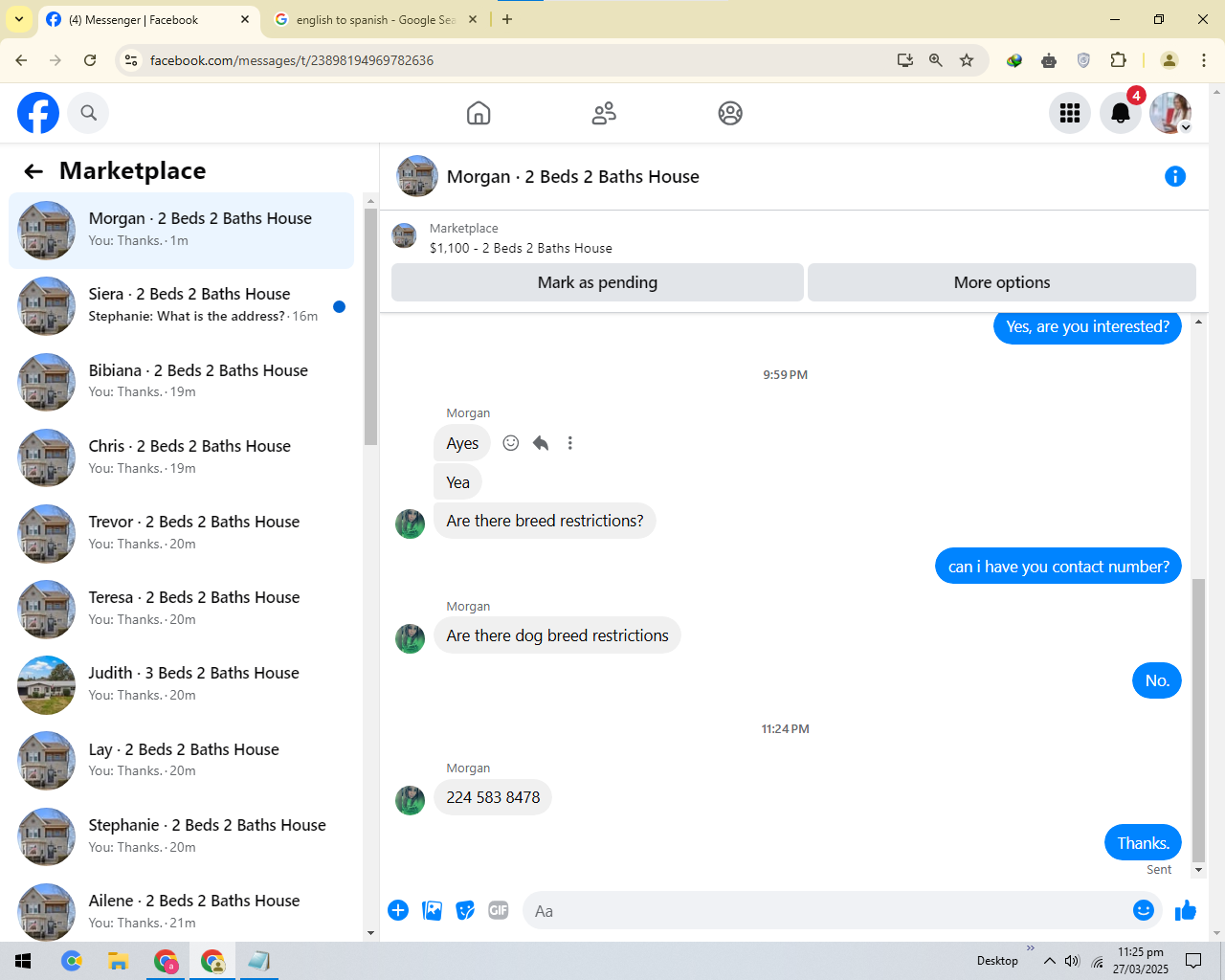1225x980 pixels.
Task: Click the address bar URL
Action: (292, 60)
